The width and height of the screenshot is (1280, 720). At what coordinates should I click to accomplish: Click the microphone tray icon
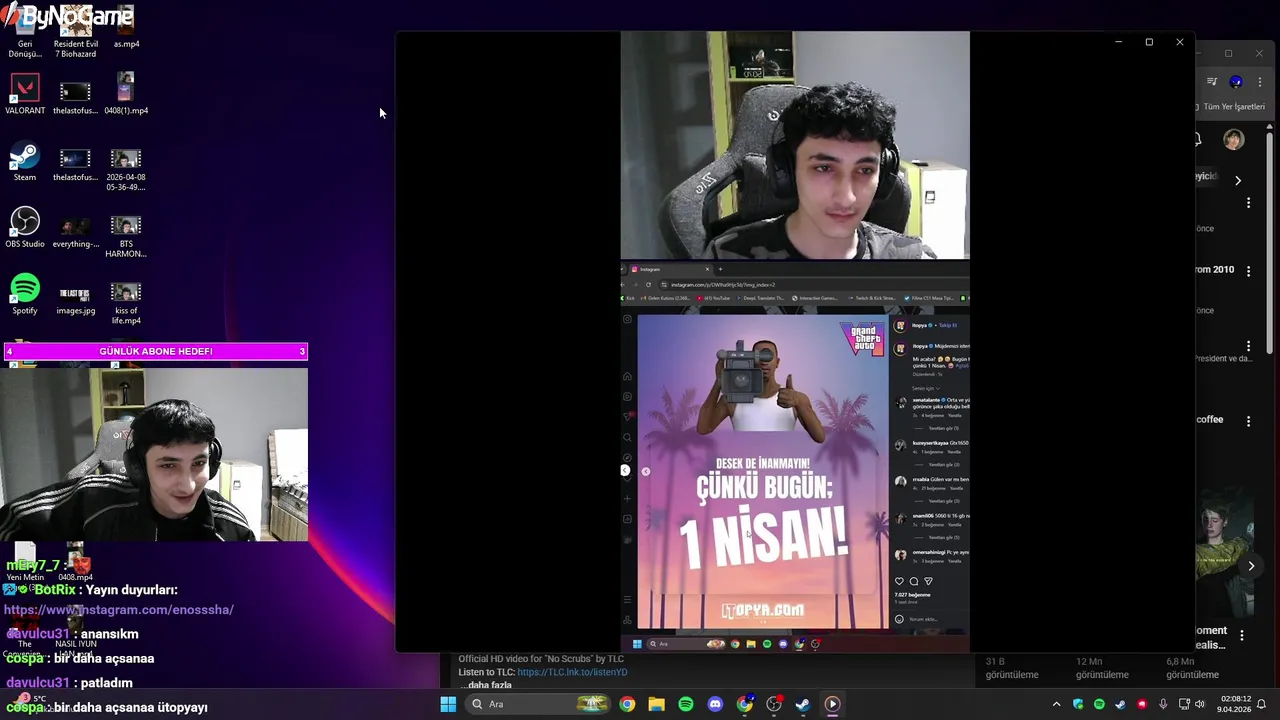tap(1163, 704)
